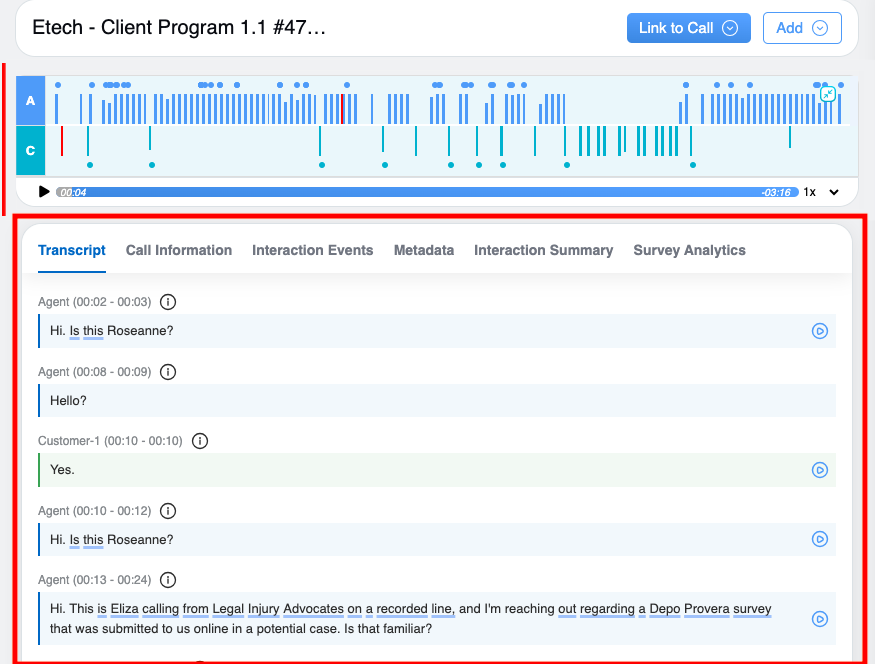This screenshot has width=875, height=664.
Task: Click info icon beside Agent (00:02 - 00:03)
Action: coord(168,302)
